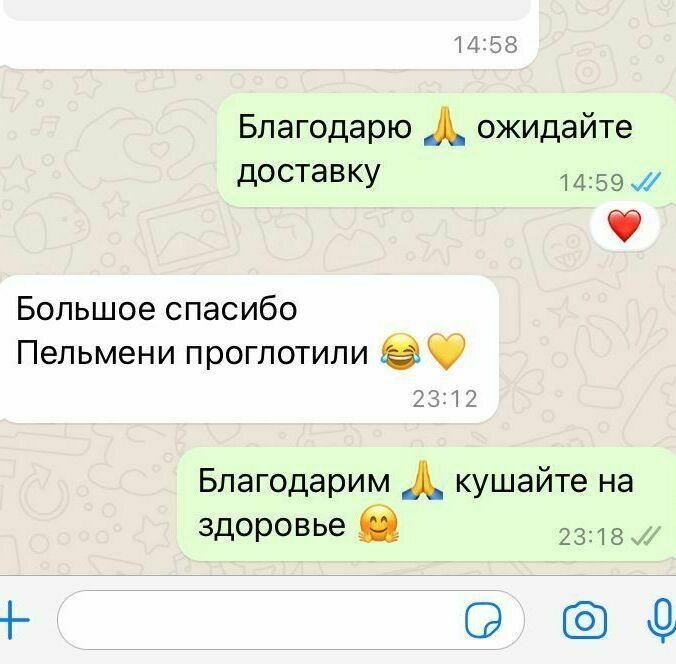The width and height of the screenshot is (676, 664).
Task: Tap the red heart reaction bubble
Action: coord(625,226)
